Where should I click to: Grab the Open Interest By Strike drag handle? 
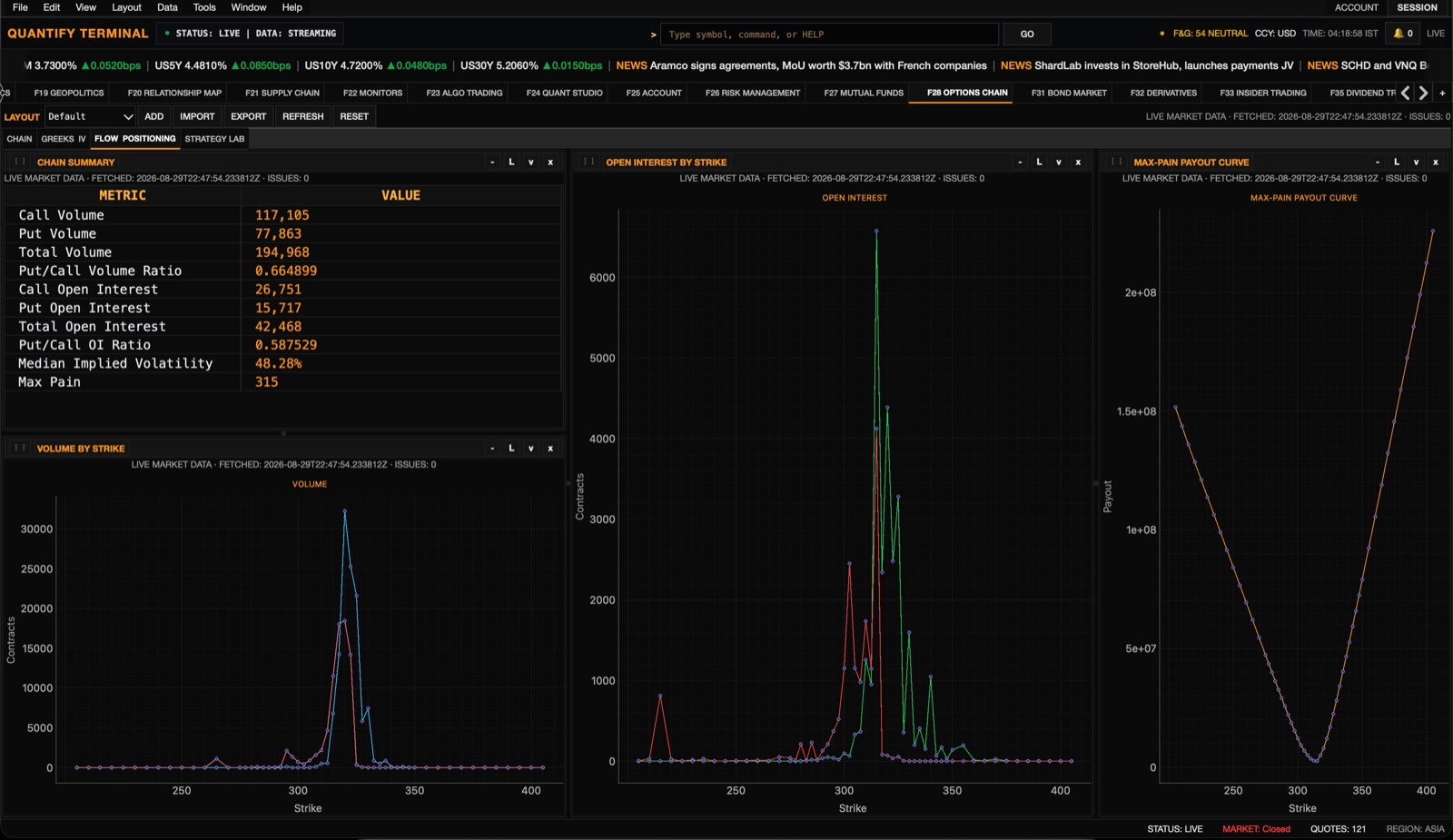pyautogui.click(x=588, y=162)
